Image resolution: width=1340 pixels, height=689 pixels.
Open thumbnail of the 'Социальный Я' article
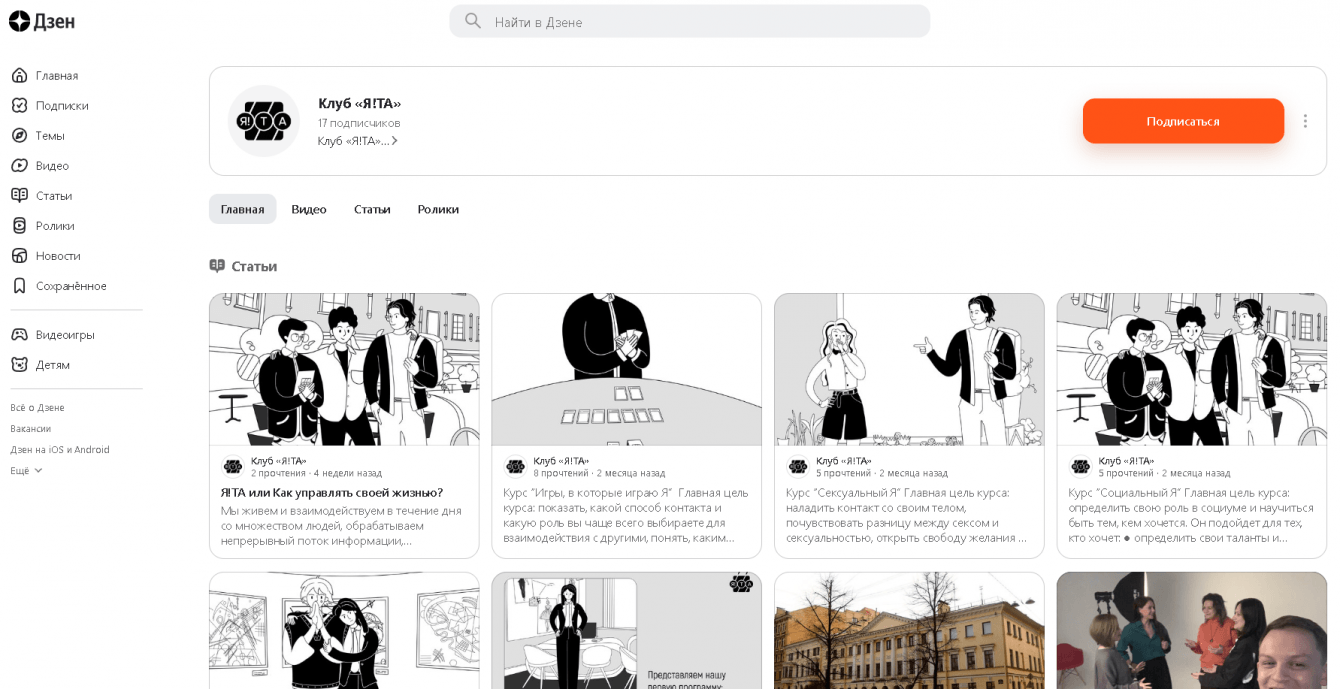click(x=1192, y=369)
